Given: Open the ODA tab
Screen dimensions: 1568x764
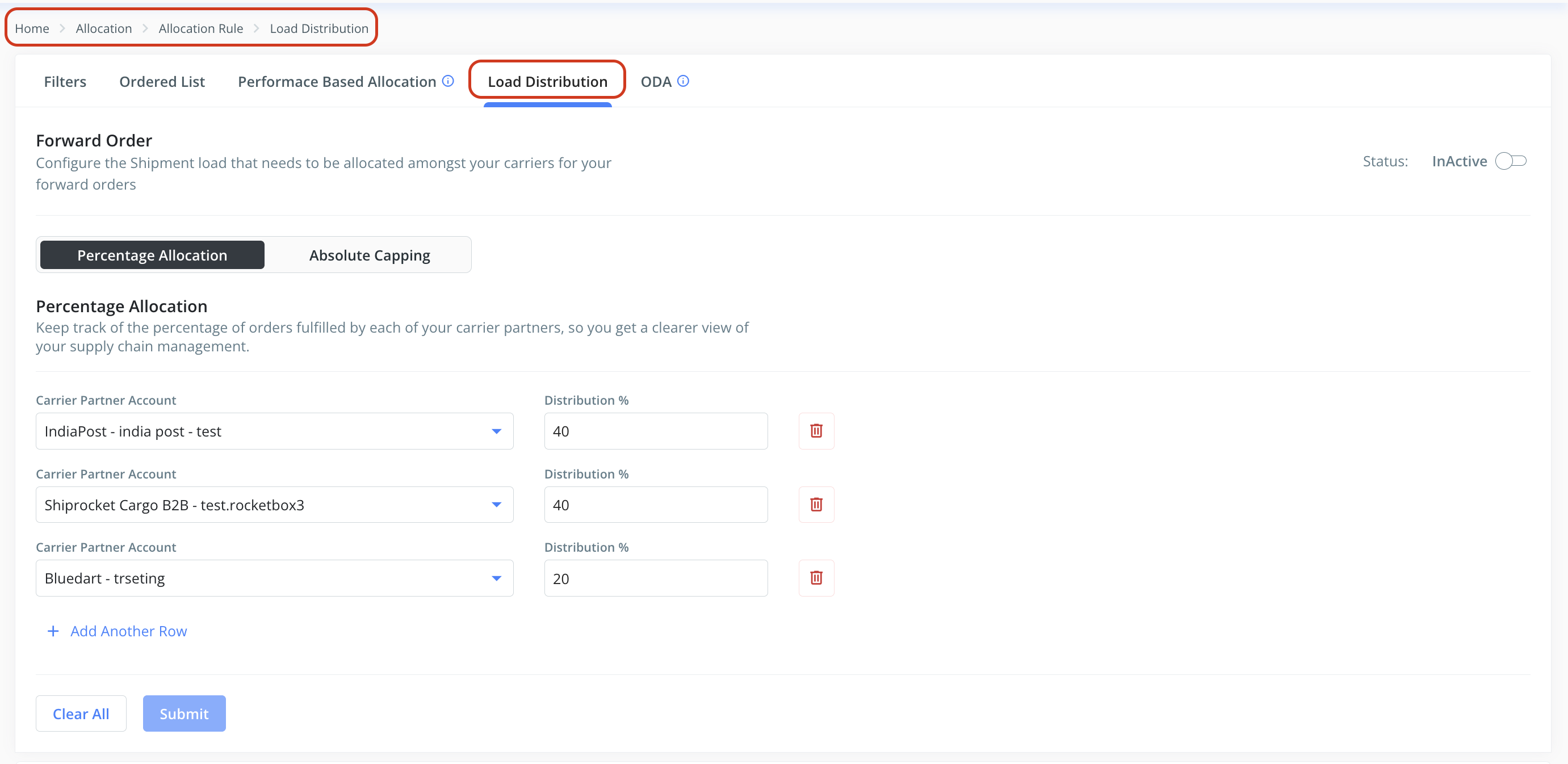Looking at the screenshot, I should click(x=656, y=82).
